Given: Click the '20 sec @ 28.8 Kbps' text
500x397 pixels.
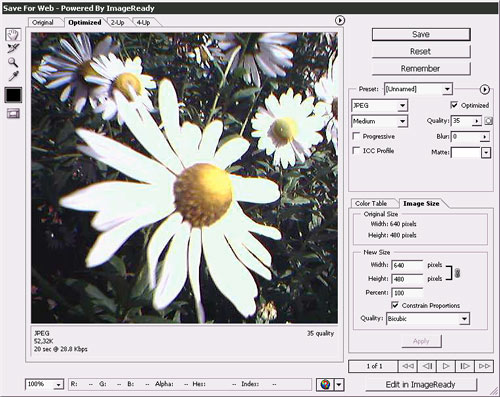Looking at the screenshot, I should (x=61, y=349).
